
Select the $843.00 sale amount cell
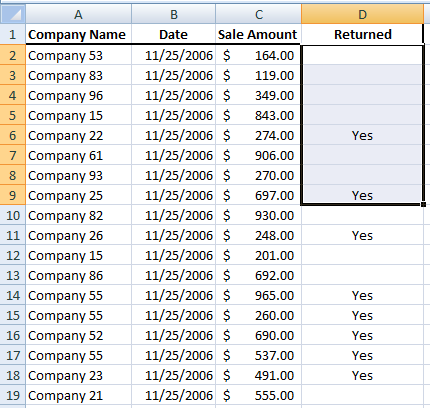coord(259,115)
